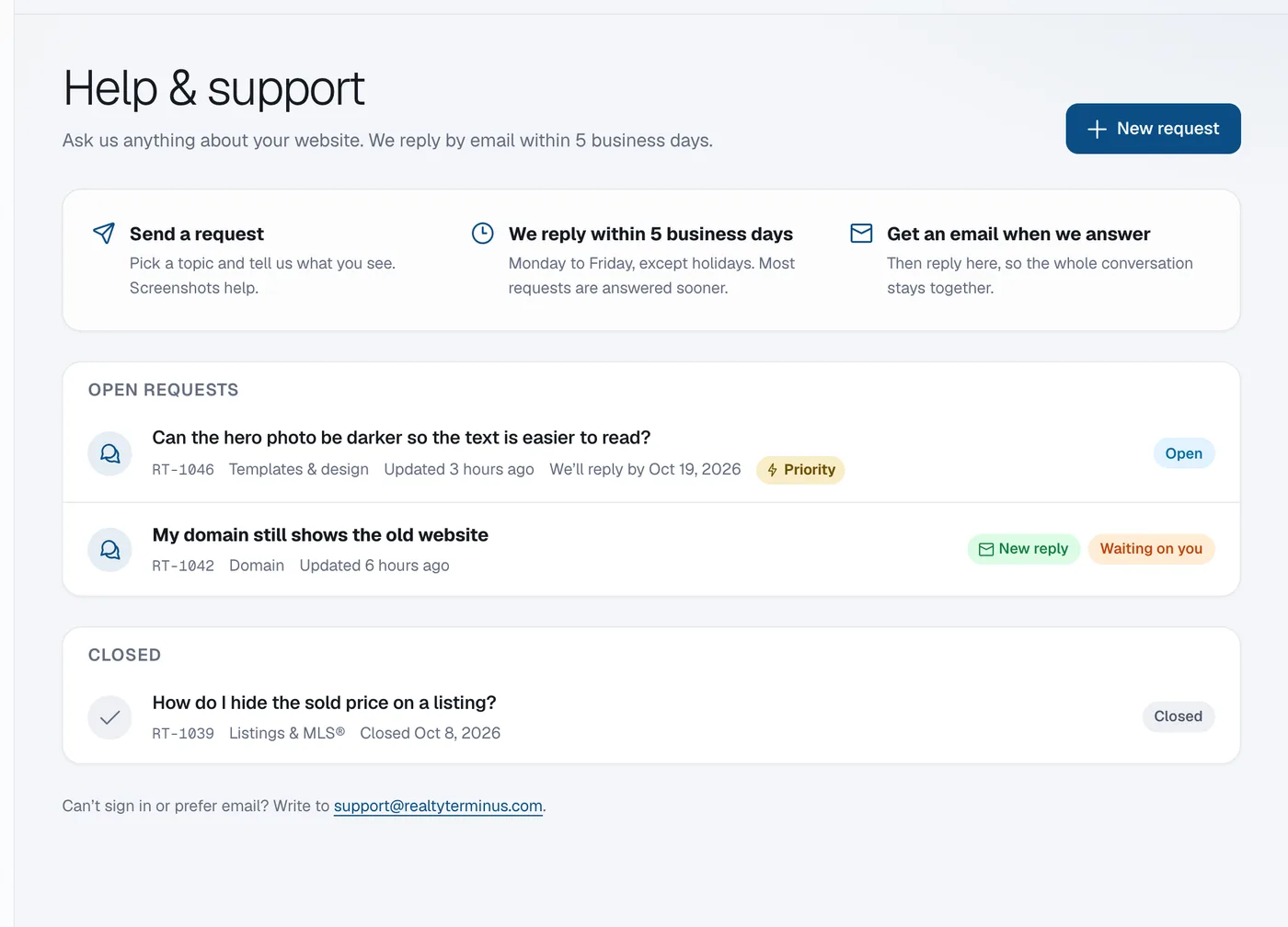Viewport: 1288px width, 927px height.
Task: Open My domain still shows old website request
Action: click(651, 550)
